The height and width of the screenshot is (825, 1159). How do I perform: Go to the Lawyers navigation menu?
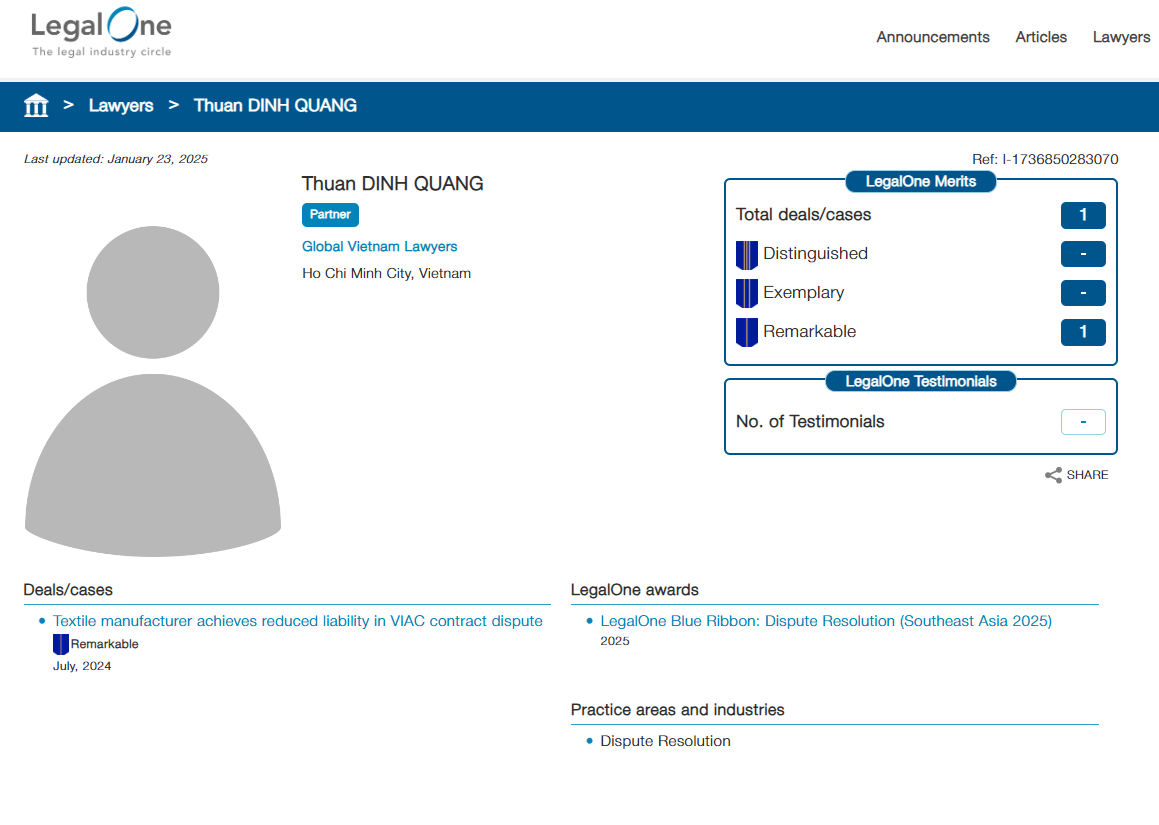[1121, 37]
